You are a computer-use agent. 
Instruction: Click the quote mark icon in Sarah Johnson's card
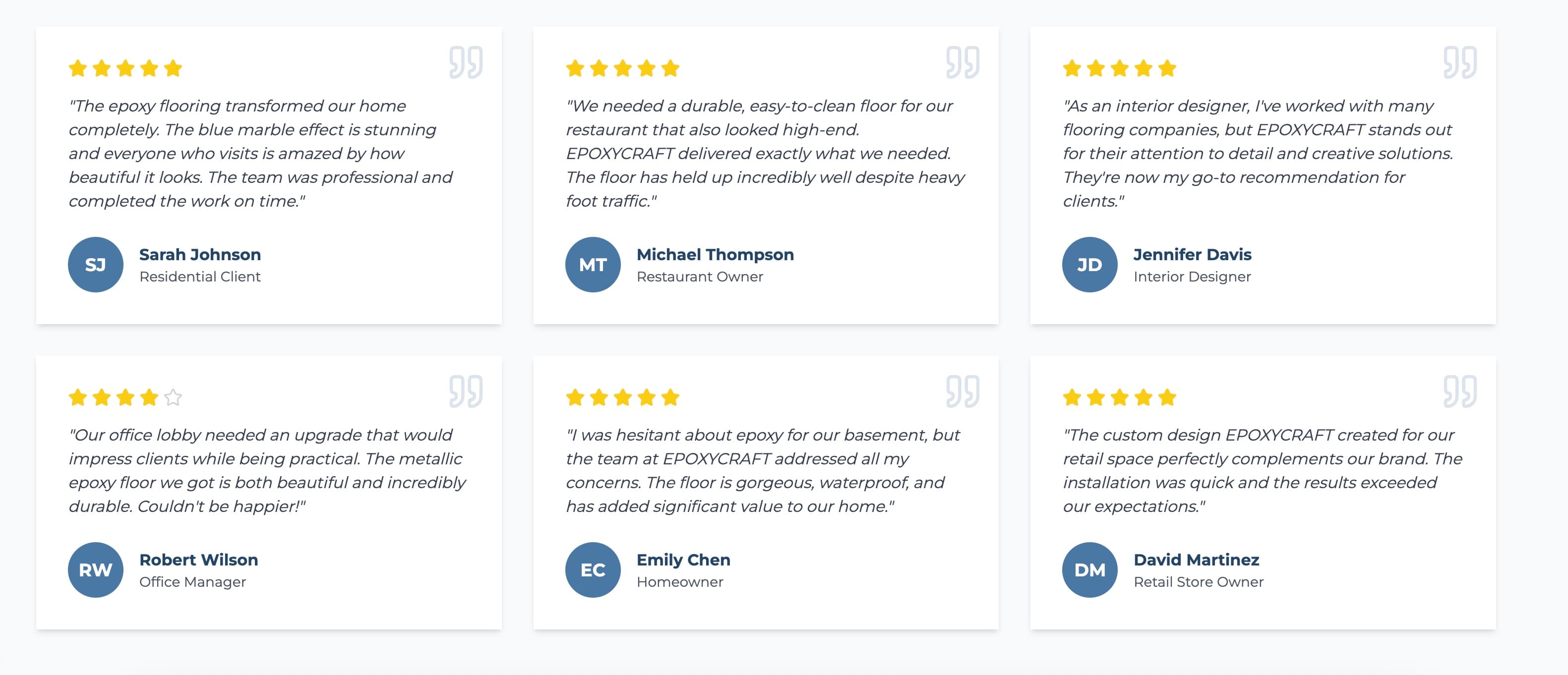coord(466,62)
